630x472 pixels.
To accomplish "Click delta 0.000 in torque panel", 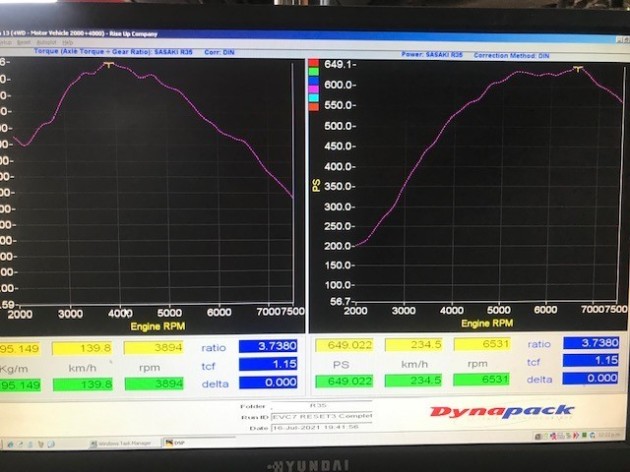I will [x=268, y=382].
